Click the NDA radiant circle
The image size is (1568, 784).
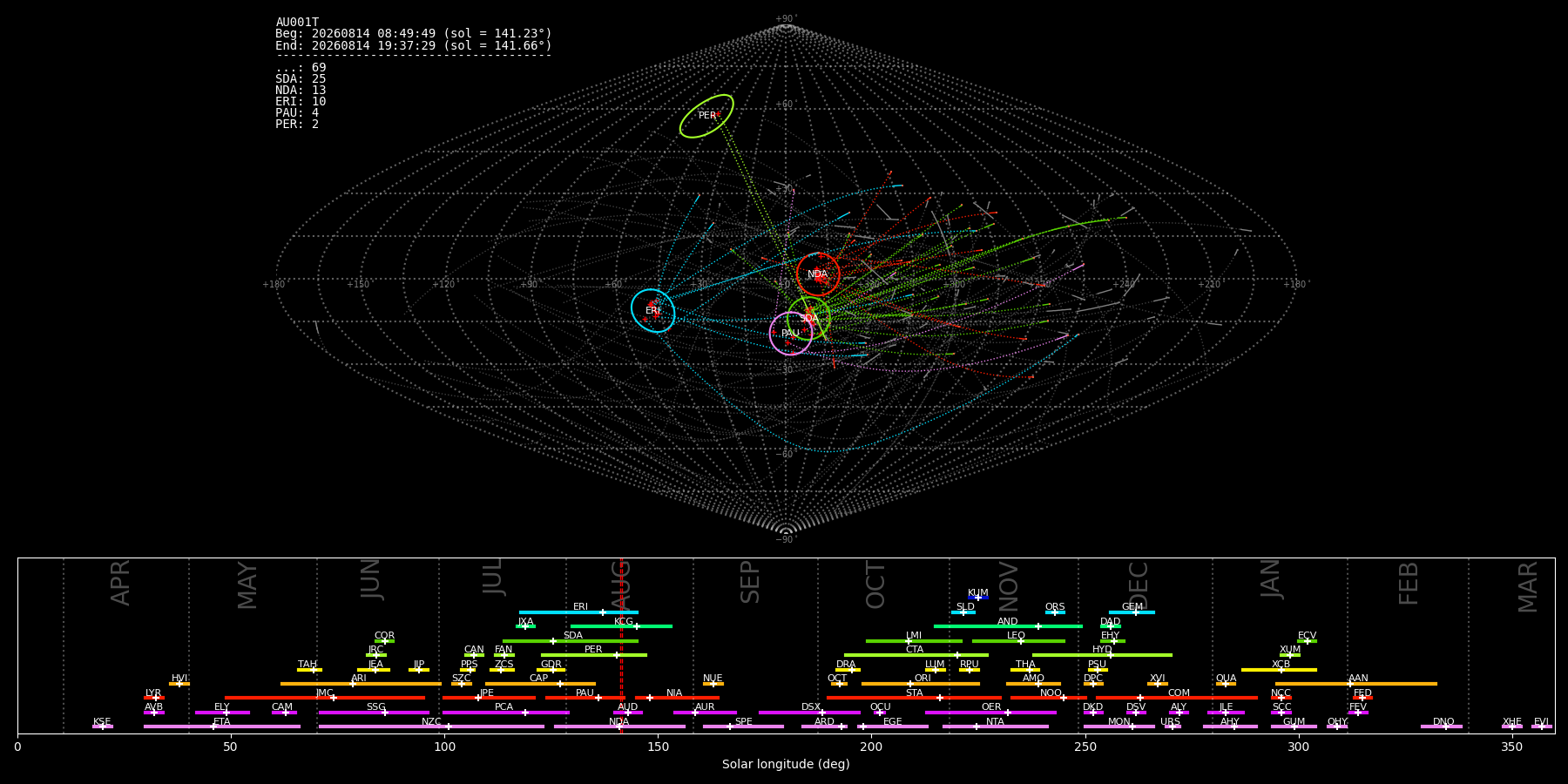(x=818, y=274)
